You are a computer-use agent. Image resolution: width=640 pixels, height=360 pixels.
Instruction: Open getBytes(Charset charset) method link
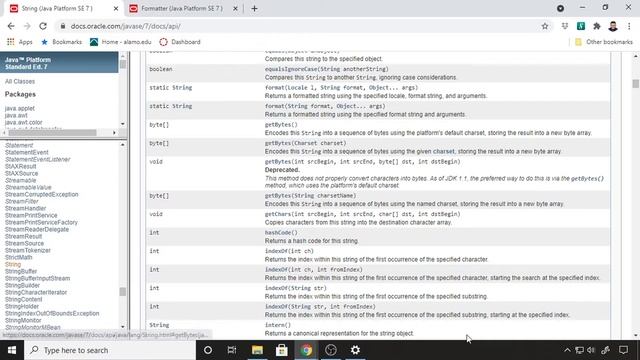tap(305, 143)
